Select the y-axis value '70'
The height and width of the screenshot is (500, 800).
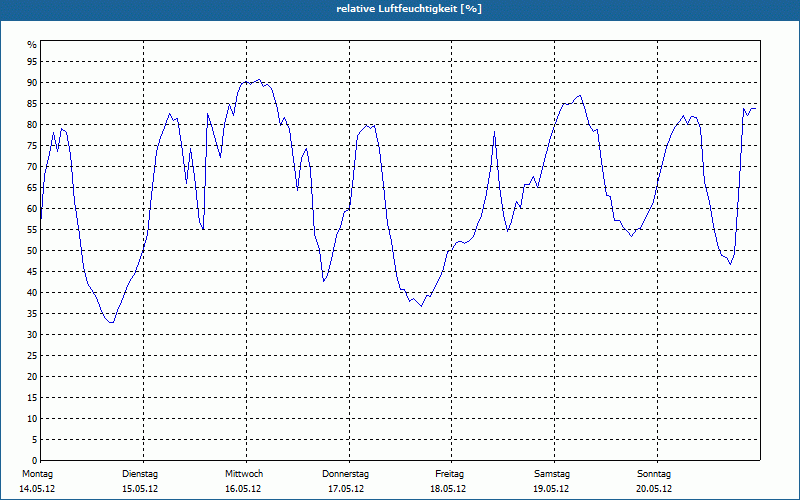(32, 166)
